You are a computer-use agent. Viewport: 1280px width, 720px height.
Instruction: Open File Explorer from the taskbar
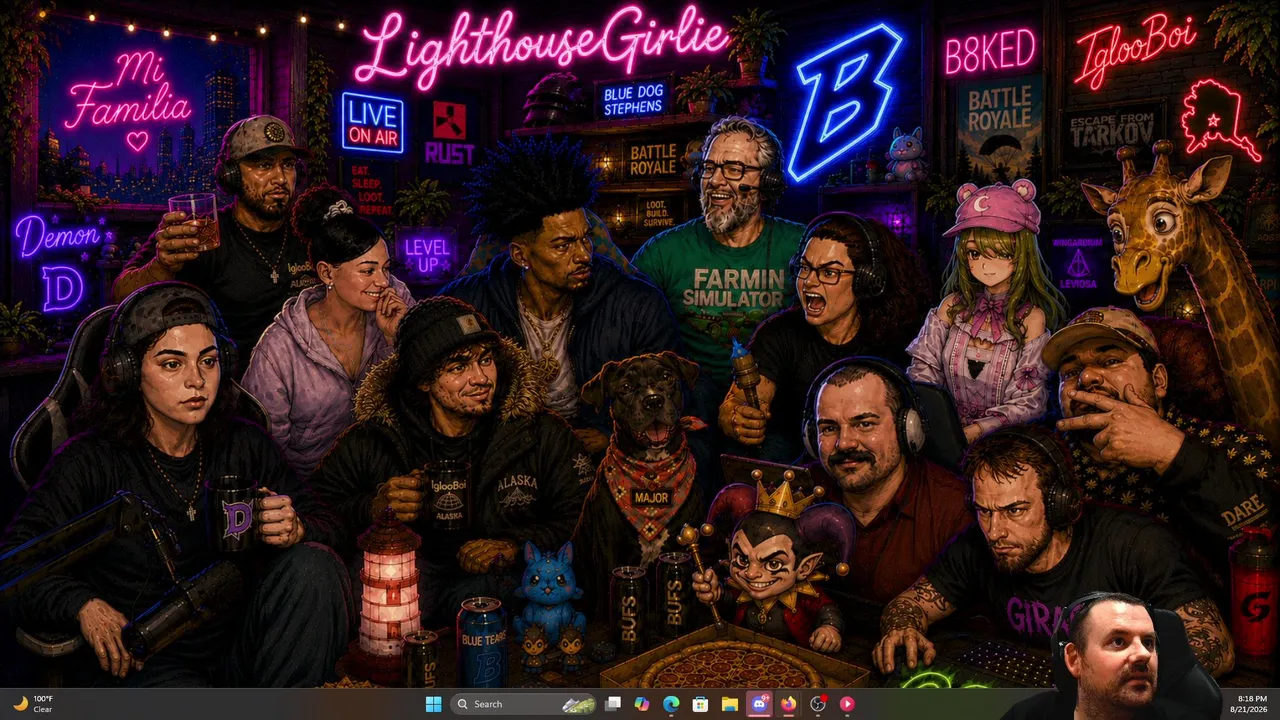pos(730,704)
